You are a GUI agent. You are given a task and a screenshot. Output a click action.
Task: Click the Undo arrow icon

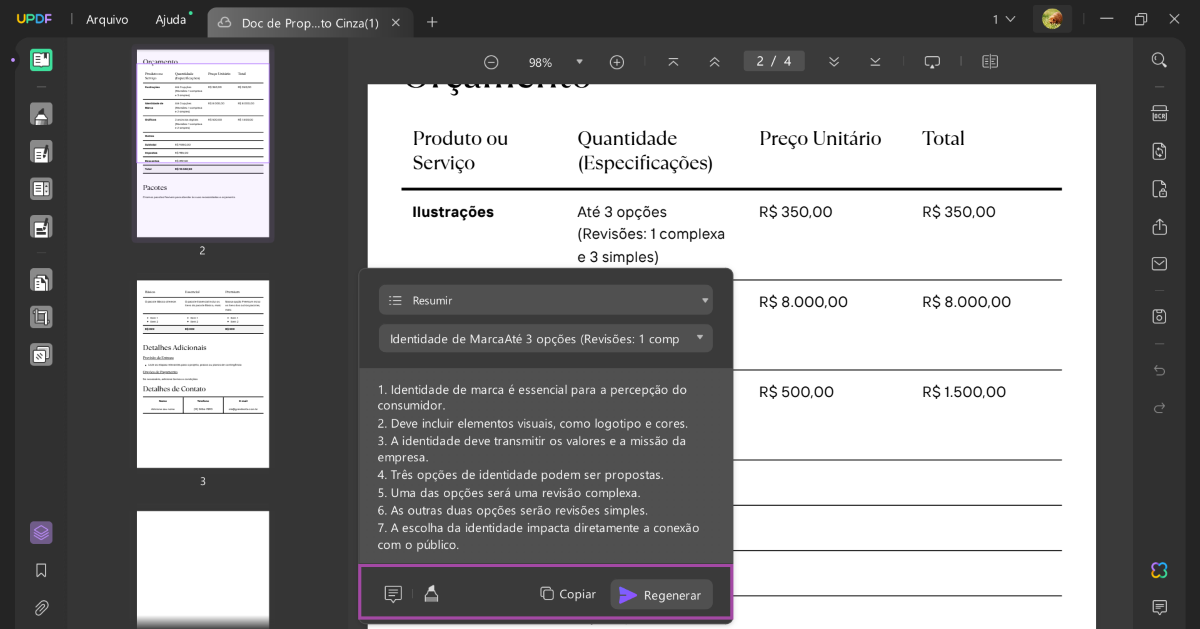(1159, 369)
